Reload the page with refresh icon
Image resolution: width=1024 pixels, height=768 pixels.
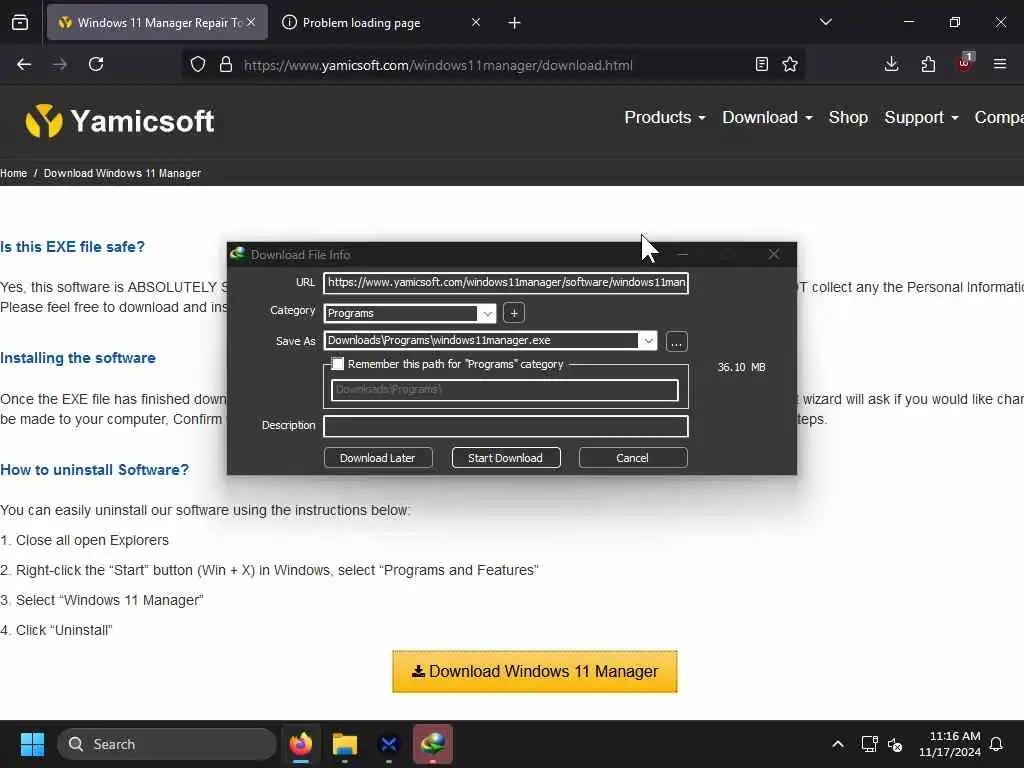[x=96, y=64]
